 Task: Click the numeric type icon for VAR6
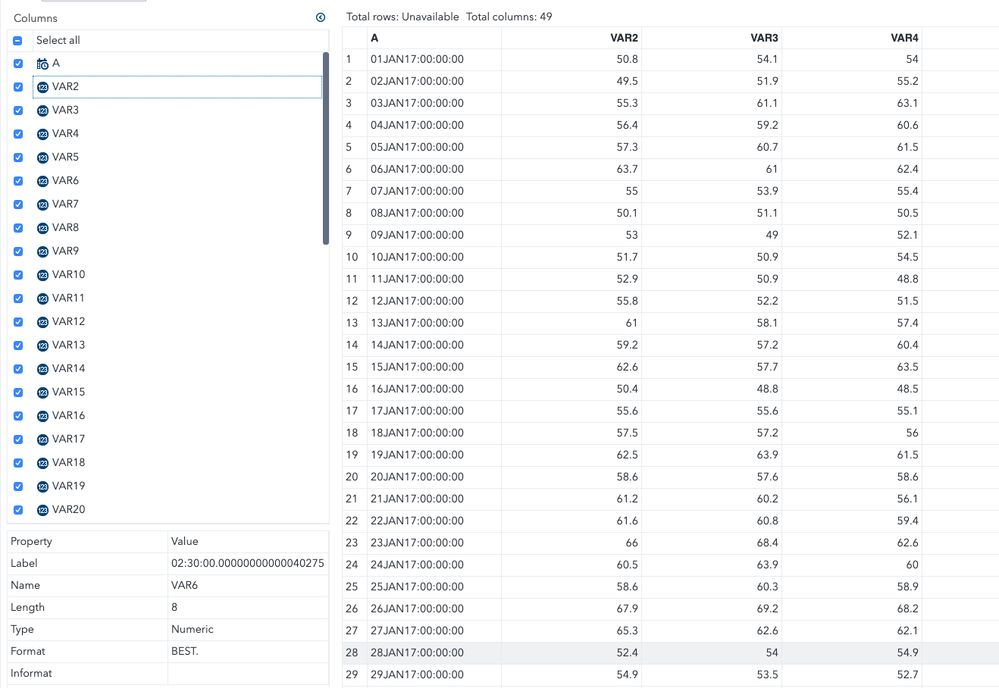[43, 182]
